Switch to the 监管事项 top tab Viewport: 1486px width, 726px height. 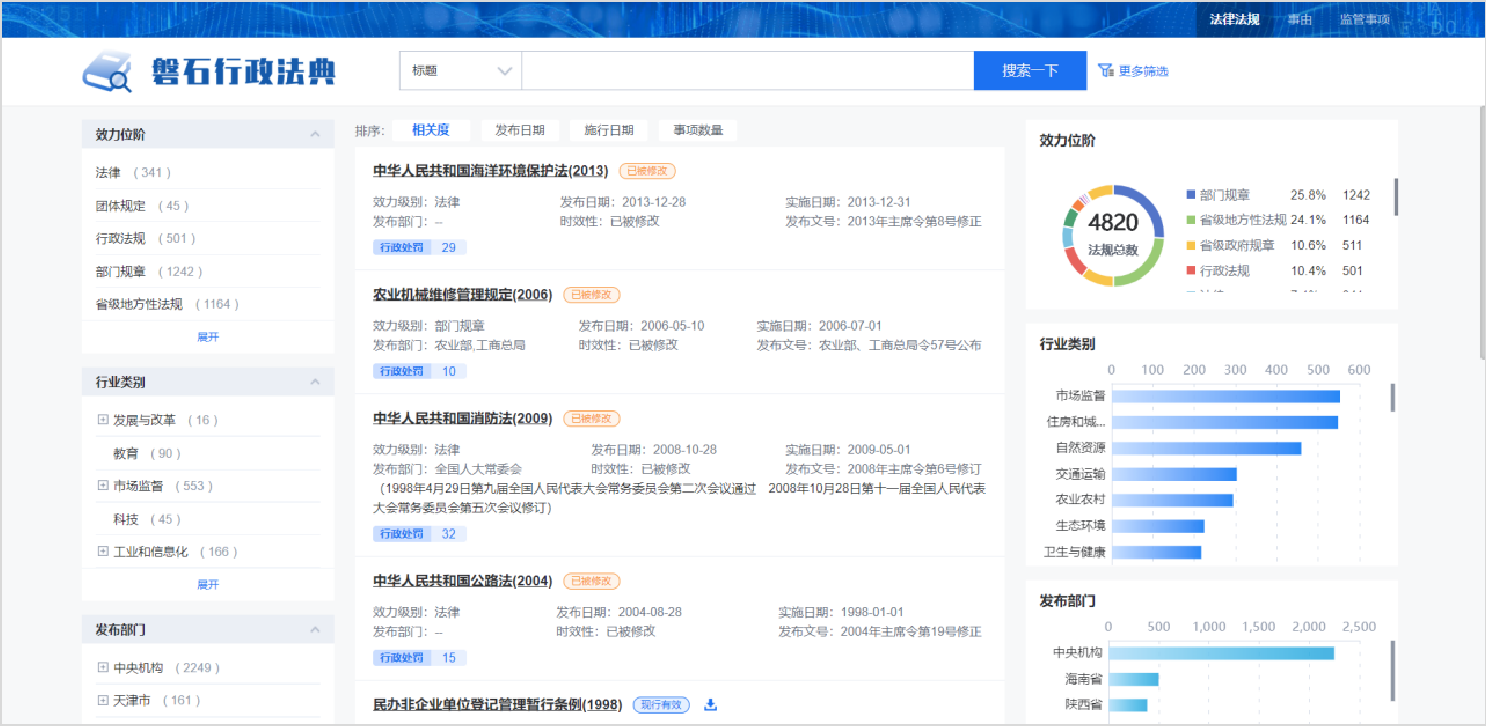tap(1365, 19)
